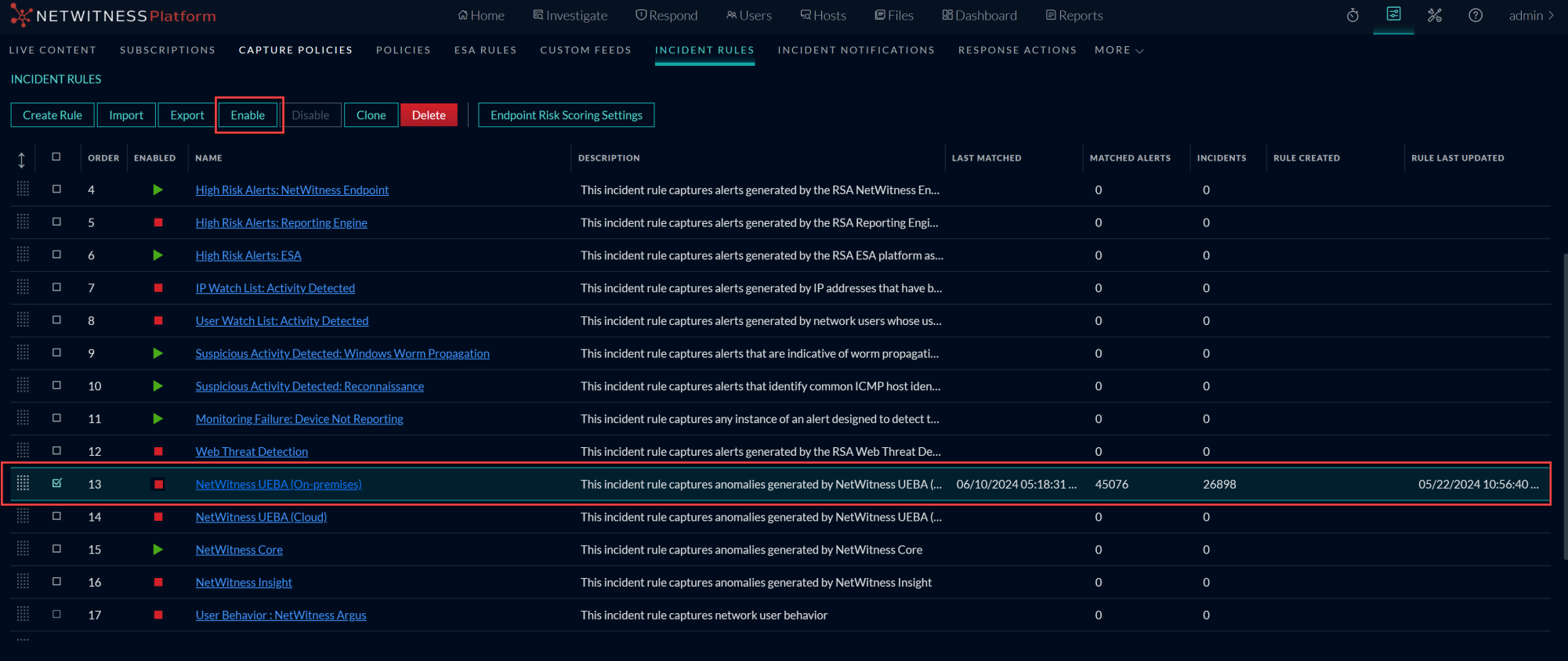The height and width of the screenshot is (661, 1568).
Task: Select checkbox for Reconnaissance rule row
Action: click(56, 385)
